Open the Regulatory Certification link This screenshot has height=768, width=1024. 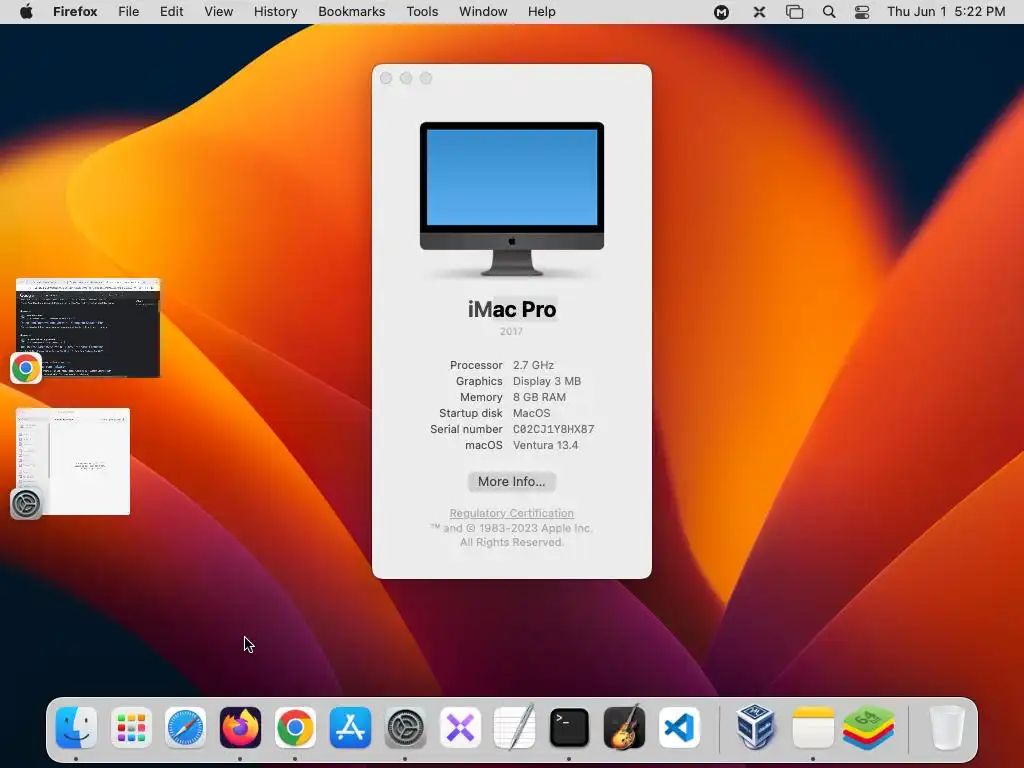click(x=511, y=513)
